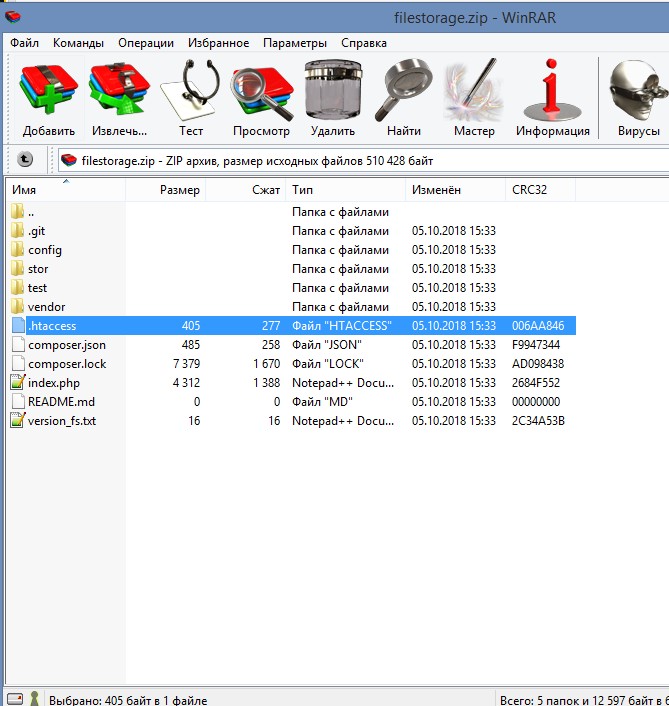Click the .htaccess file icon
This screenshot has width=669, height=706.
pyautogui.click(x=18, y=326)
